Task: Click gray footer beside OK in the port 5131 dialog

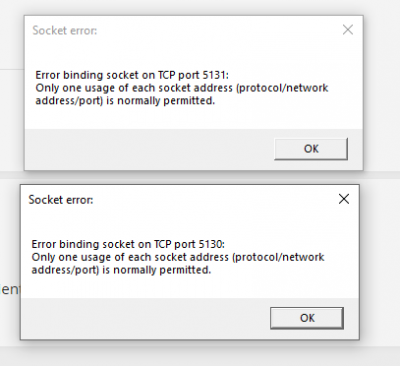Action: [147, 149]
